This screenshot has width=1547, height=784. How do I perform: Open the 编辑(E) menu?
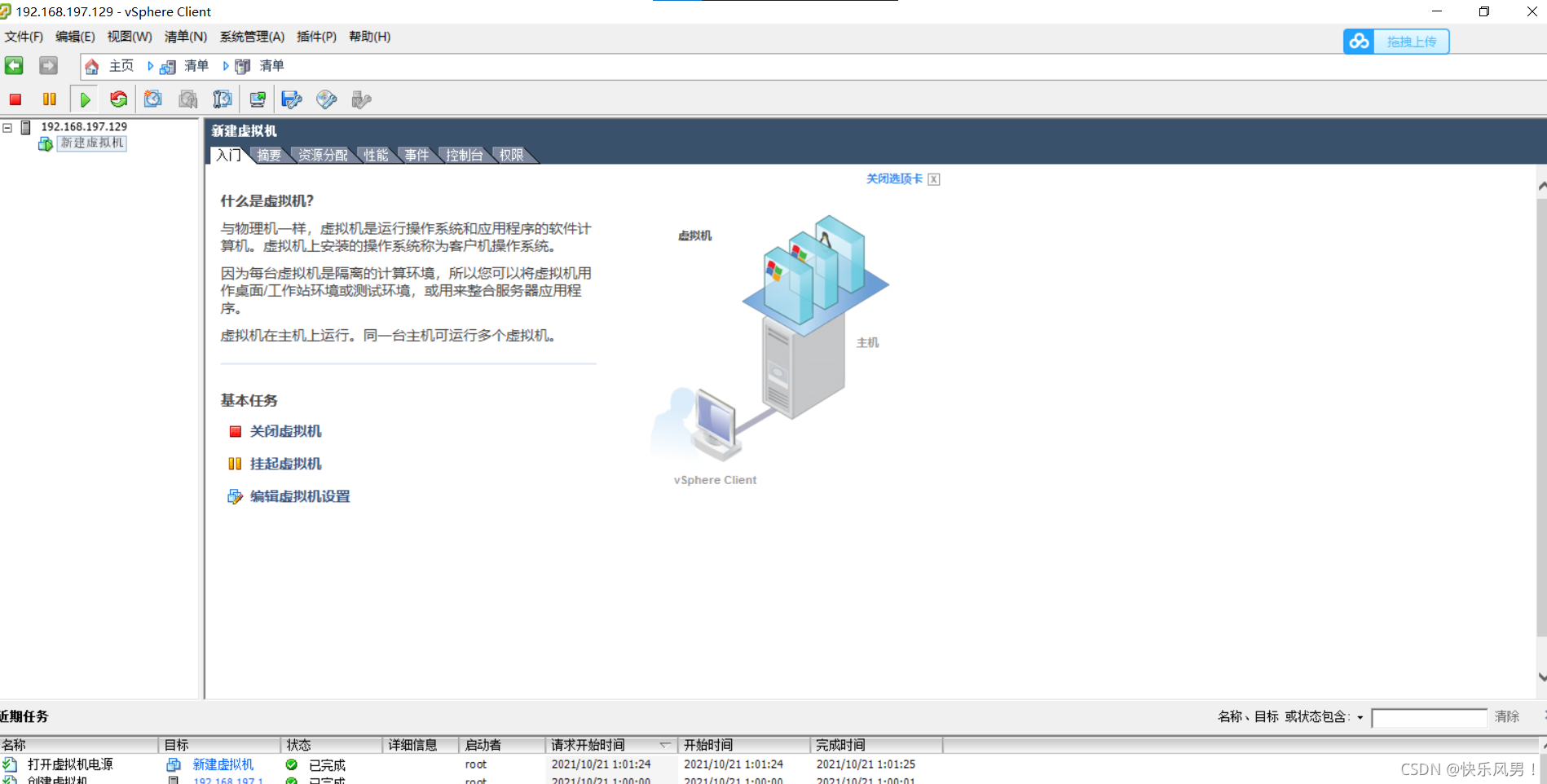click(x=75, y=37)
